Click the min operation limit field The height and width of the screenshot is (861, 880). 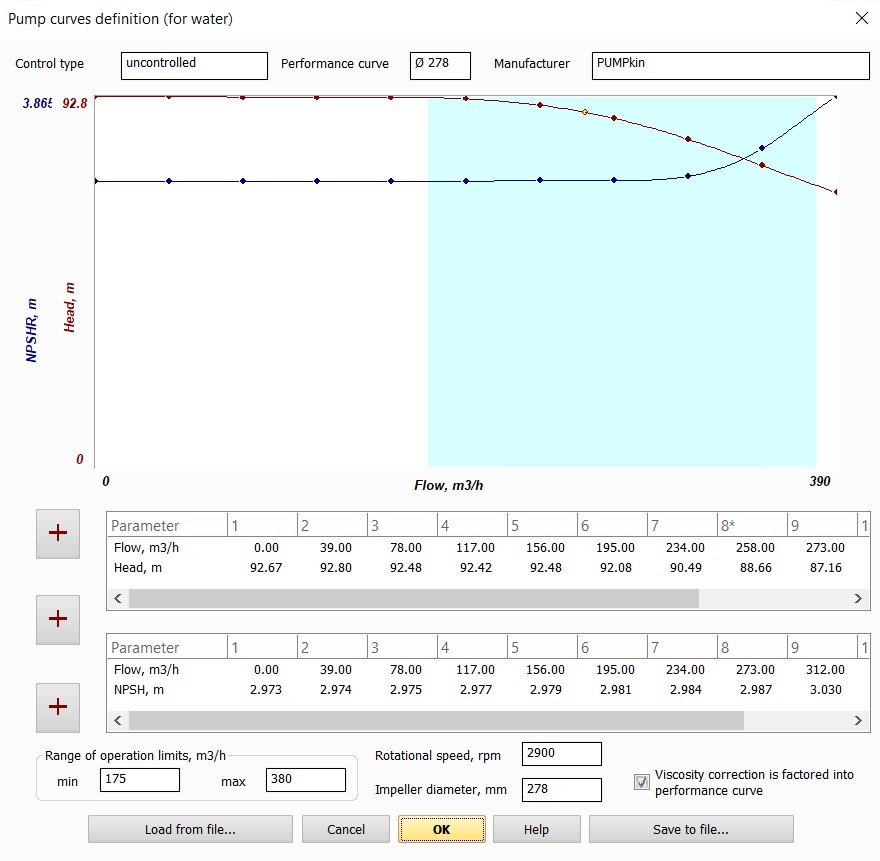click(139, 780)
